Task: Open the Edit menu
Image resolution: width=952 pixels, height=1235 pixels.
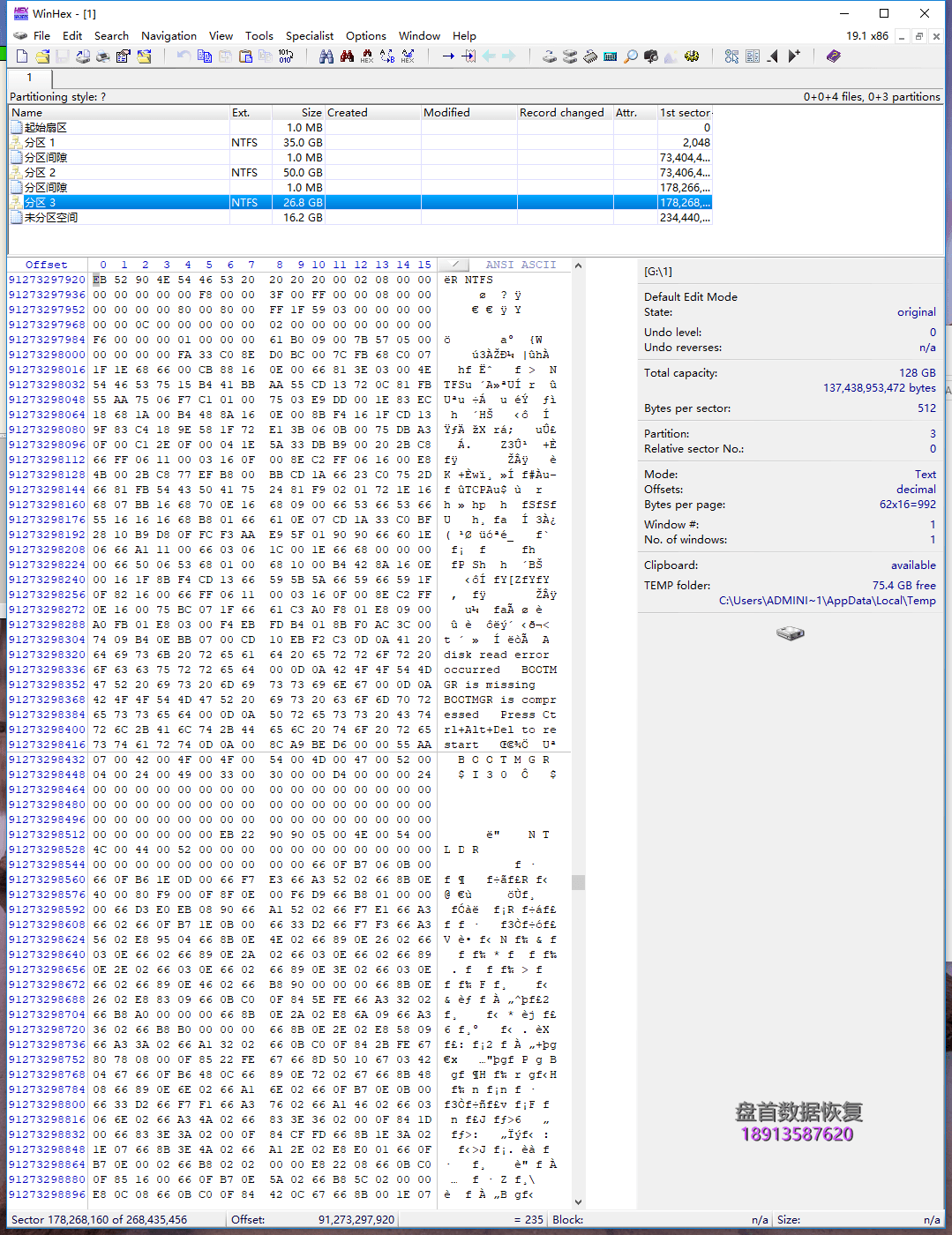Action: coord(72,36)
